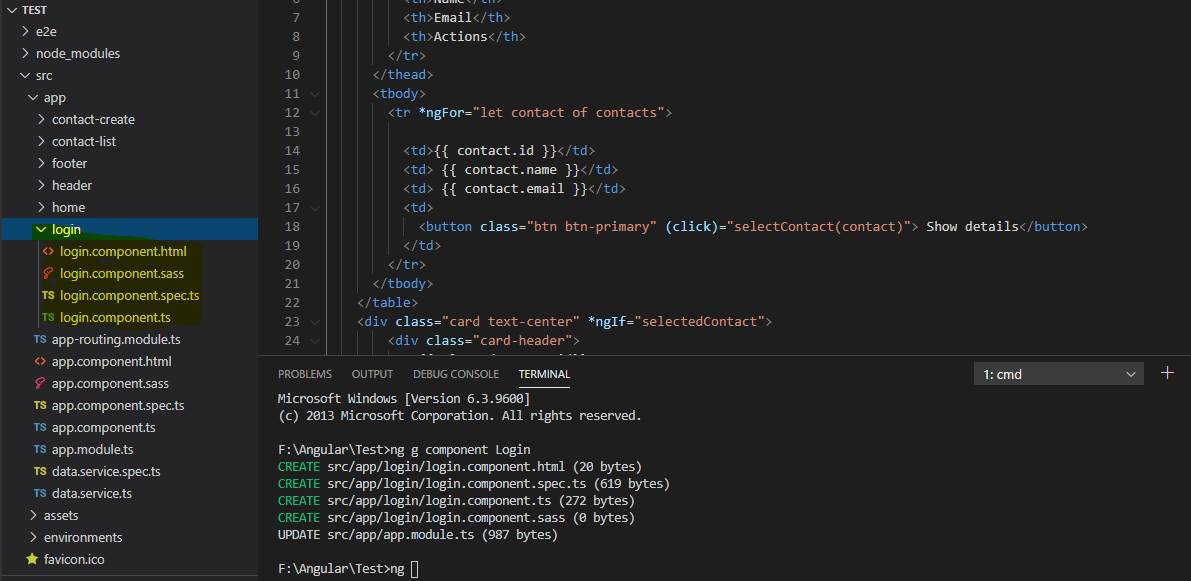Open login.component.ts in the explorer
The image size is (1191, 581).
[115, 318]
